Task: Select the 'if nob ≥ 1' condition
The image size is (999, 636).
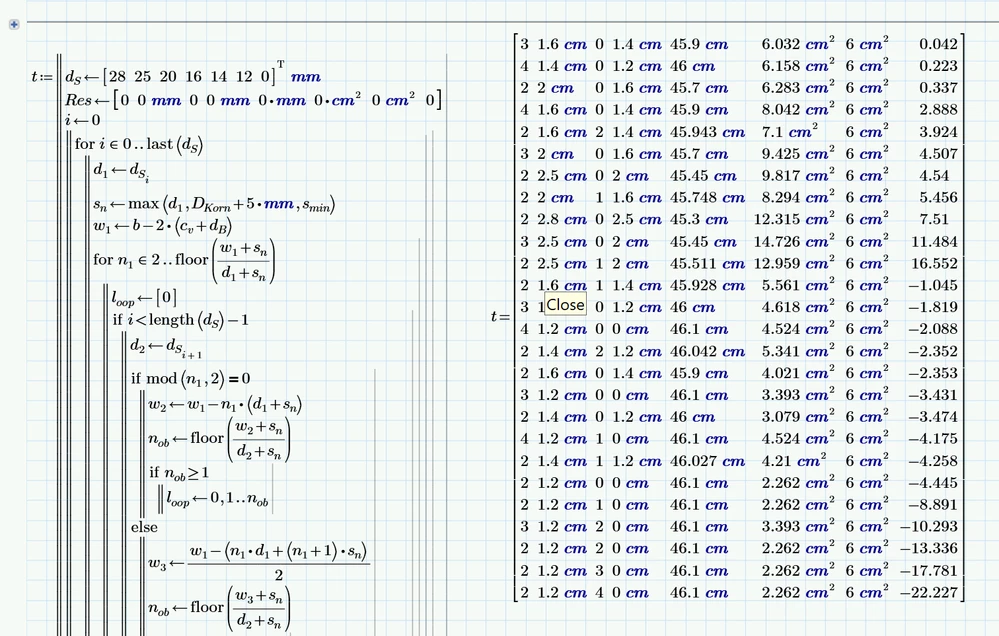Action: [x=179, y=473]
